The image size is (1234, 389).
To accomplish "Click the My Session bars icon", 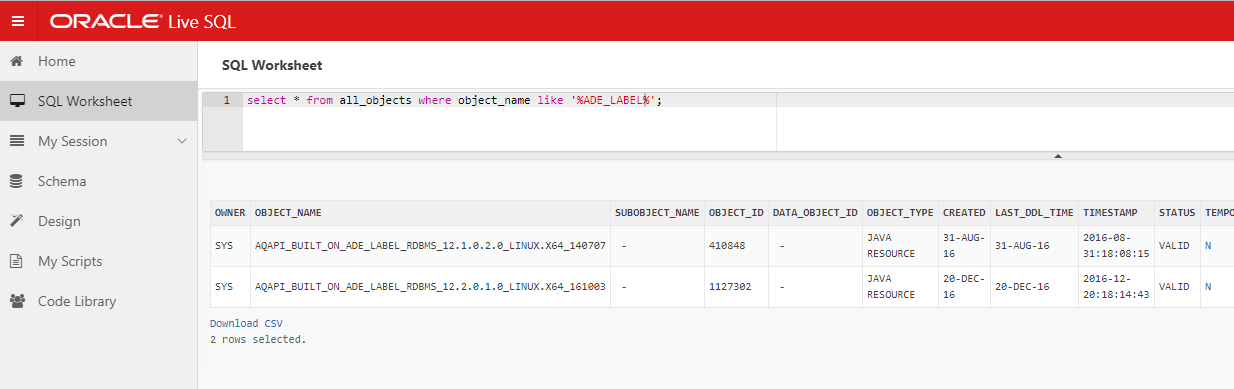I will click(x=16, y=141).
